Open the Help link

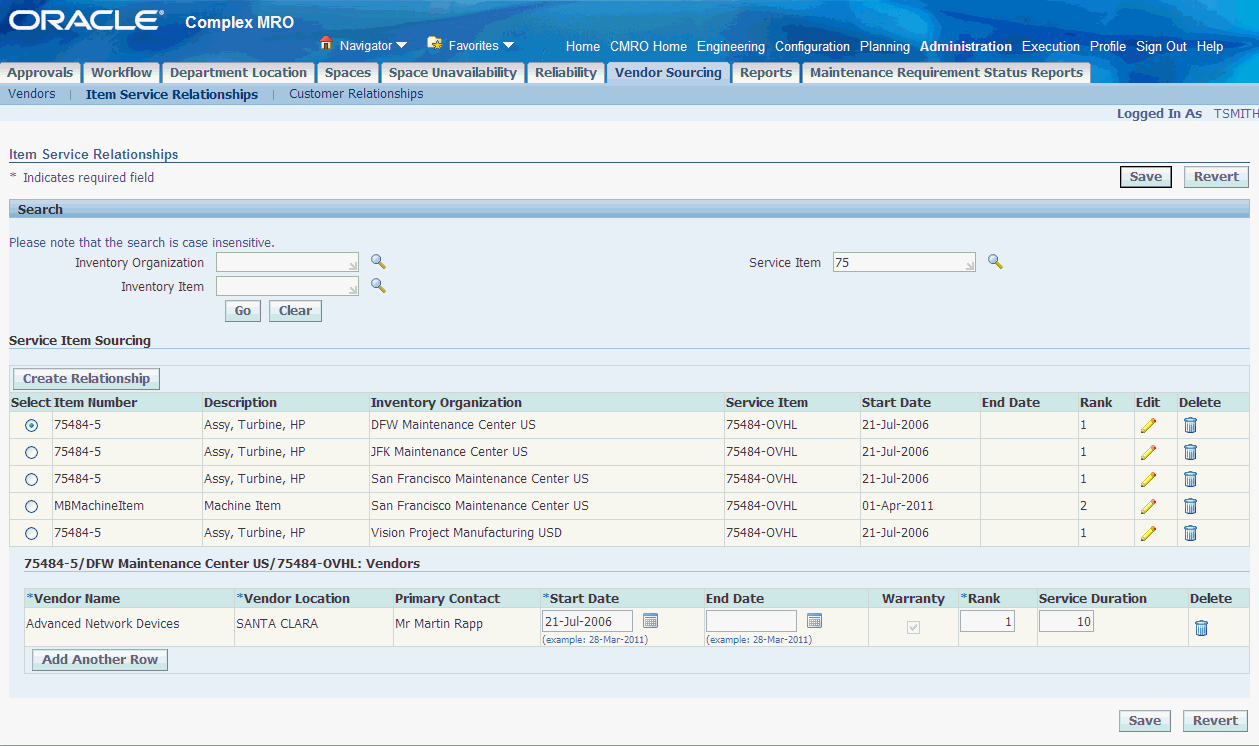tap(1210, 46)
